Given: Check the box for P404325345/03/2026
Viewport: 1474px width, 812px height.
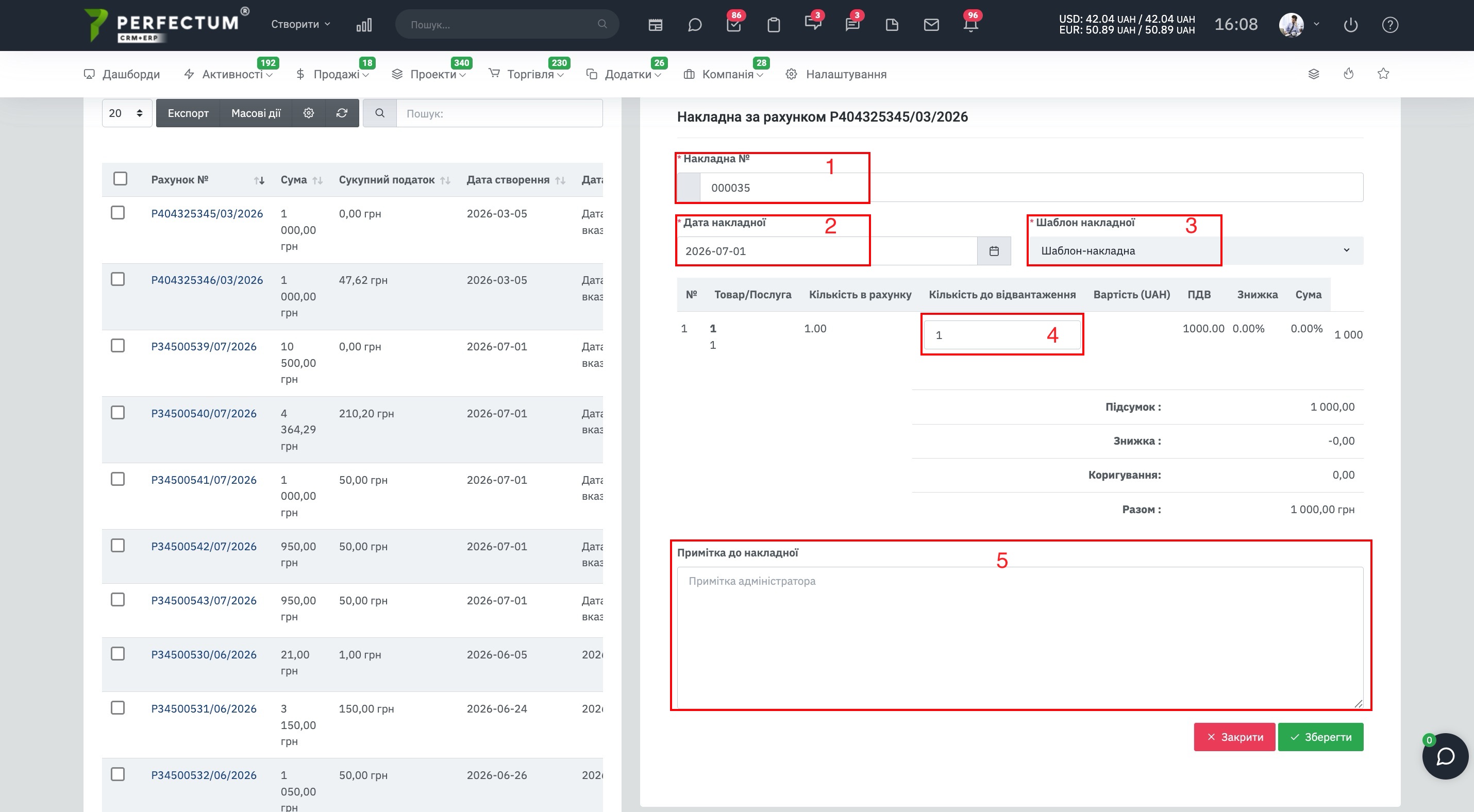Looking at the screenshot, I should pos(118,213).
